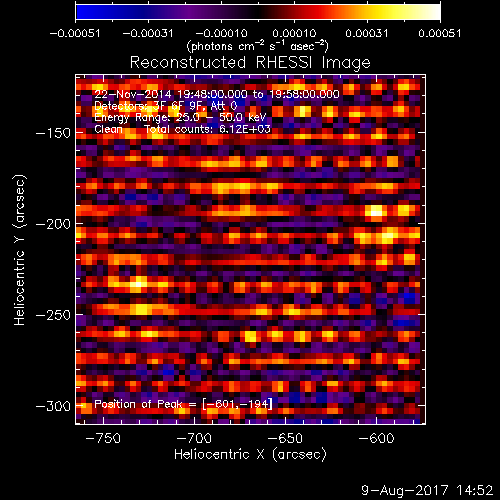500x500 pixels.
Task: Click the Total counts 6.12E+03 text
Action: tap(207, 129)
